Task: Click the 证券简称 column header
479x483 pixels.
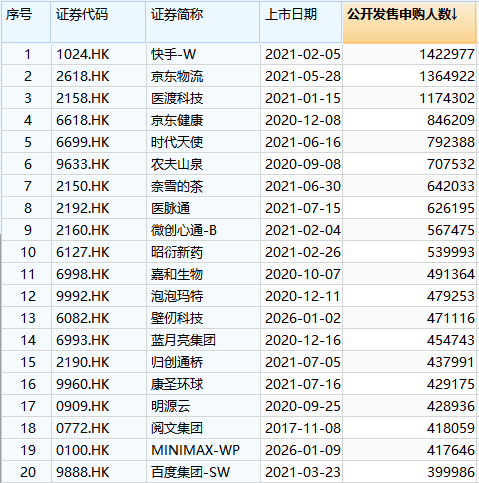Action: click(x=203, y=22)
